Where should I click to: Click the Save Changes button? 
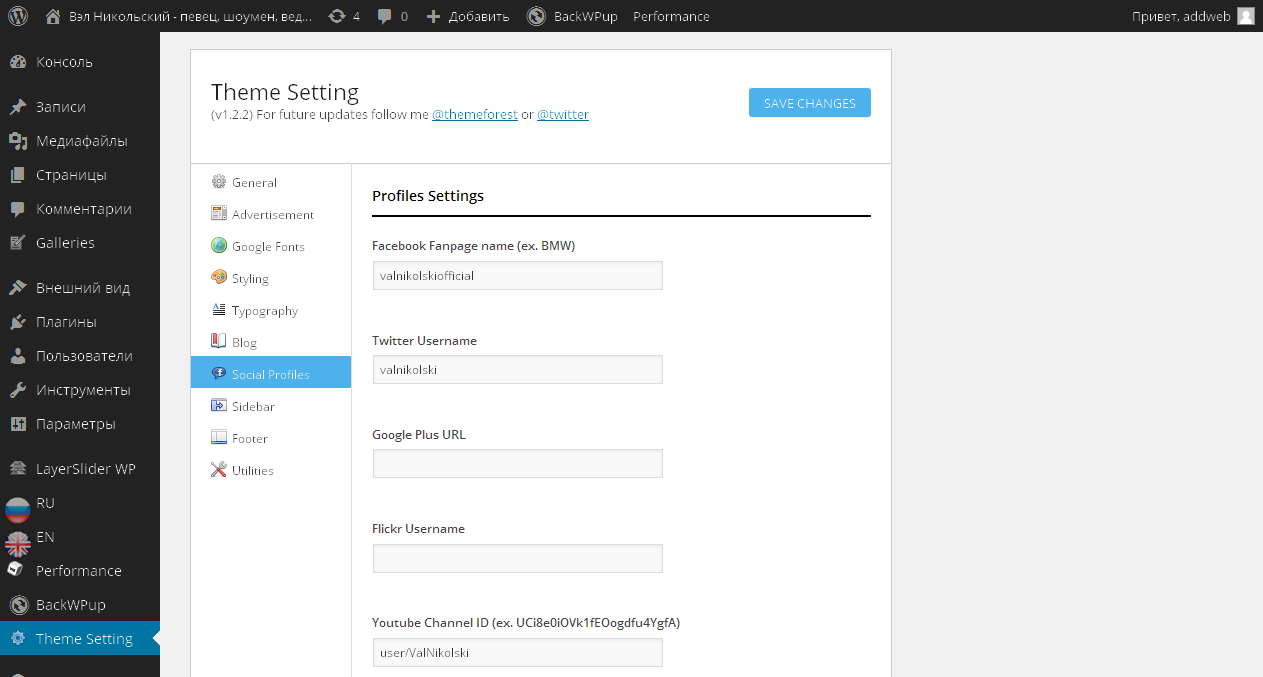(809, 103)
